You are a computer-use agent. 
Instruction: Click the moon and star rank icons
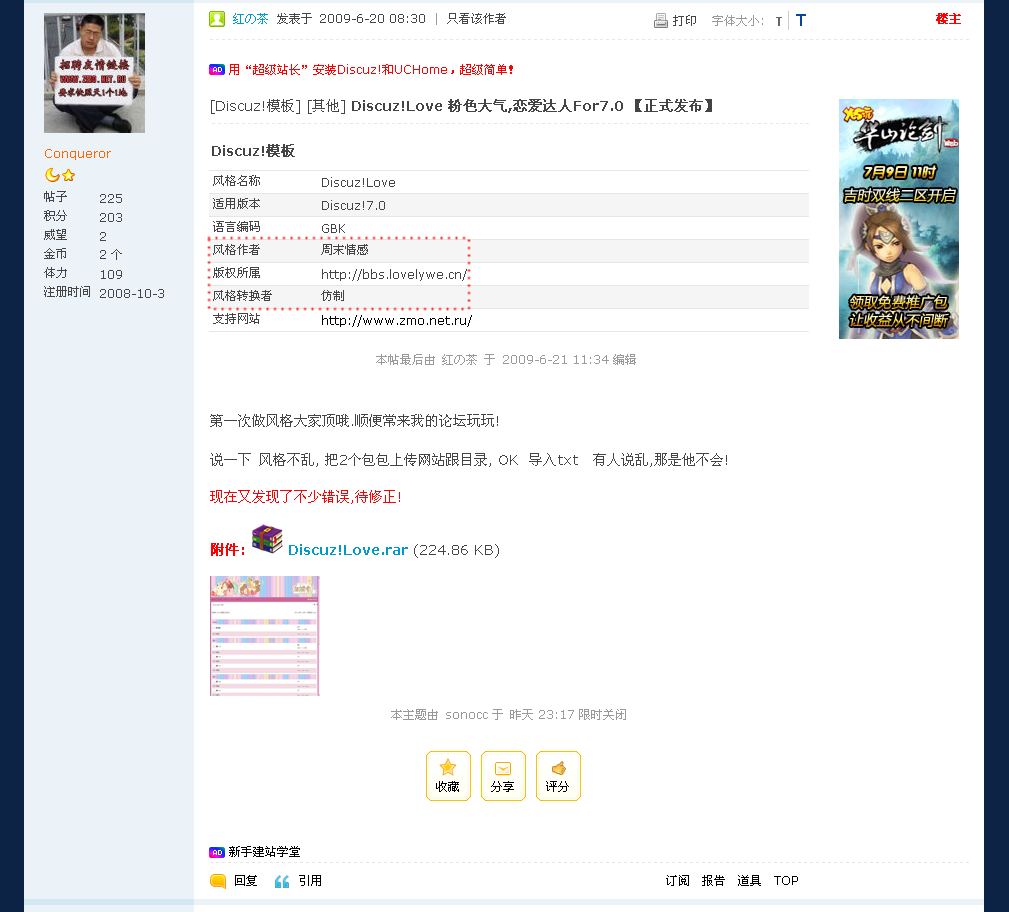(x=60, y=175)
